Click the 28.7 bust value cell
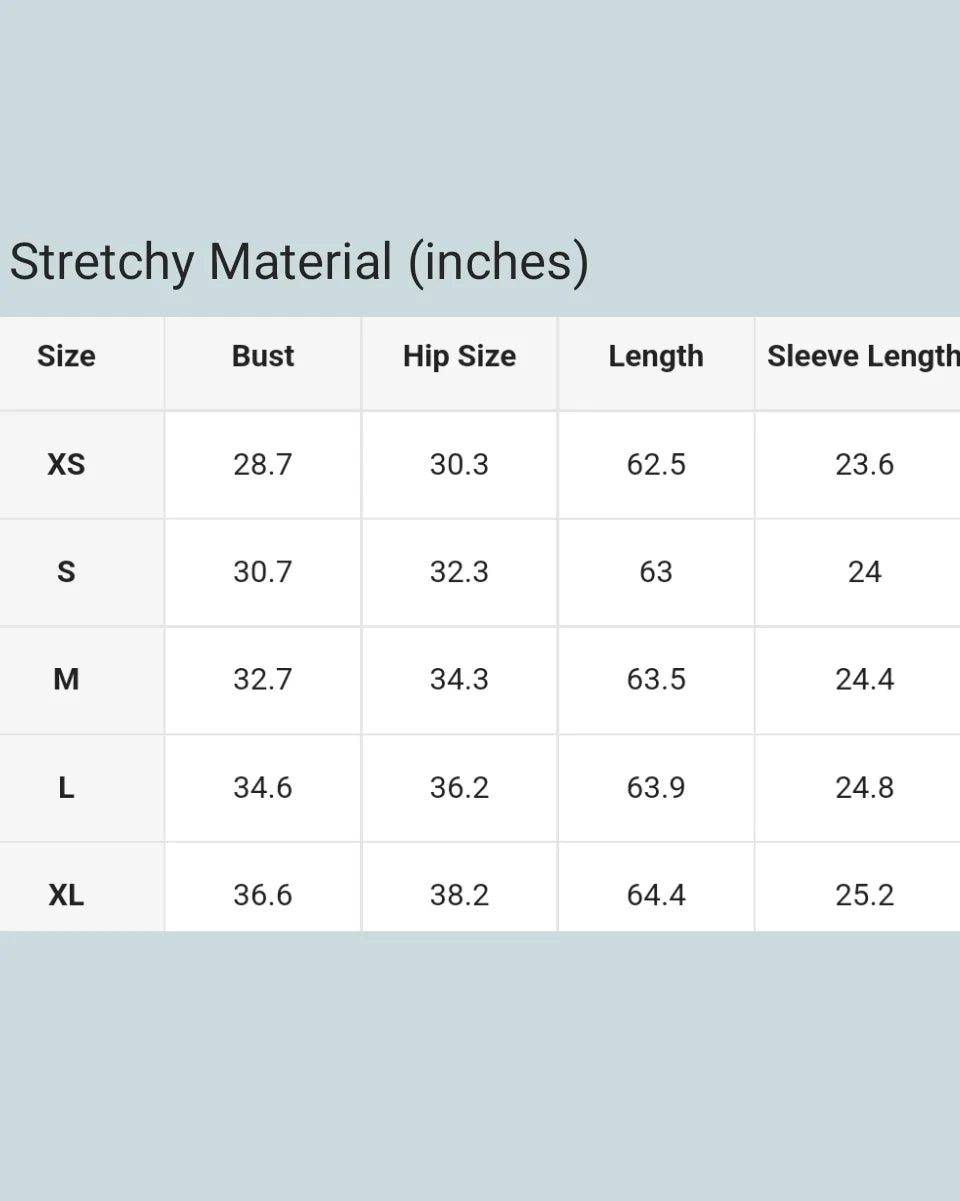 coord(263,465)
